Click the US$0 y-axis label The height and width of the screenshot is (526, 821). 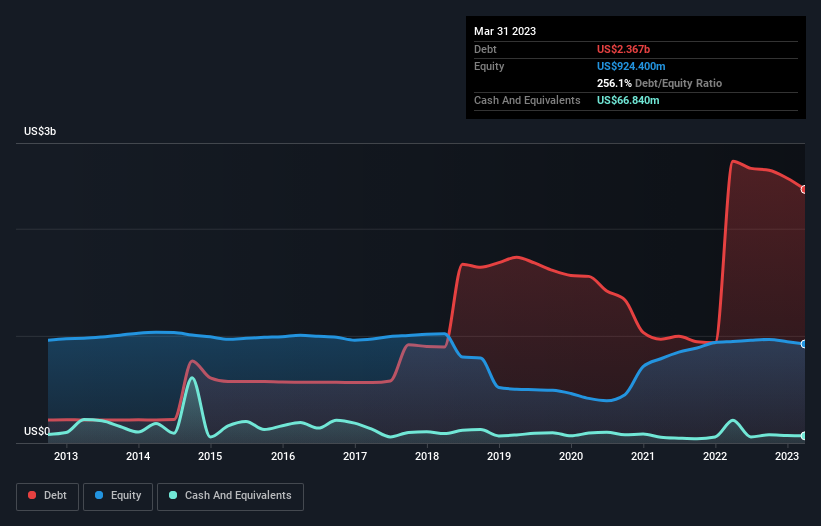pos(37,431)
